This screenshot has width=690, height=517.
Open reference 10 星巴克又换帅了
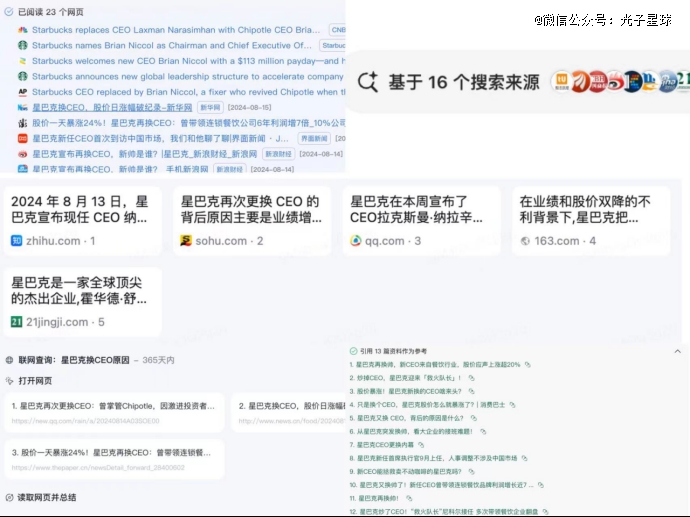[441, 485]
